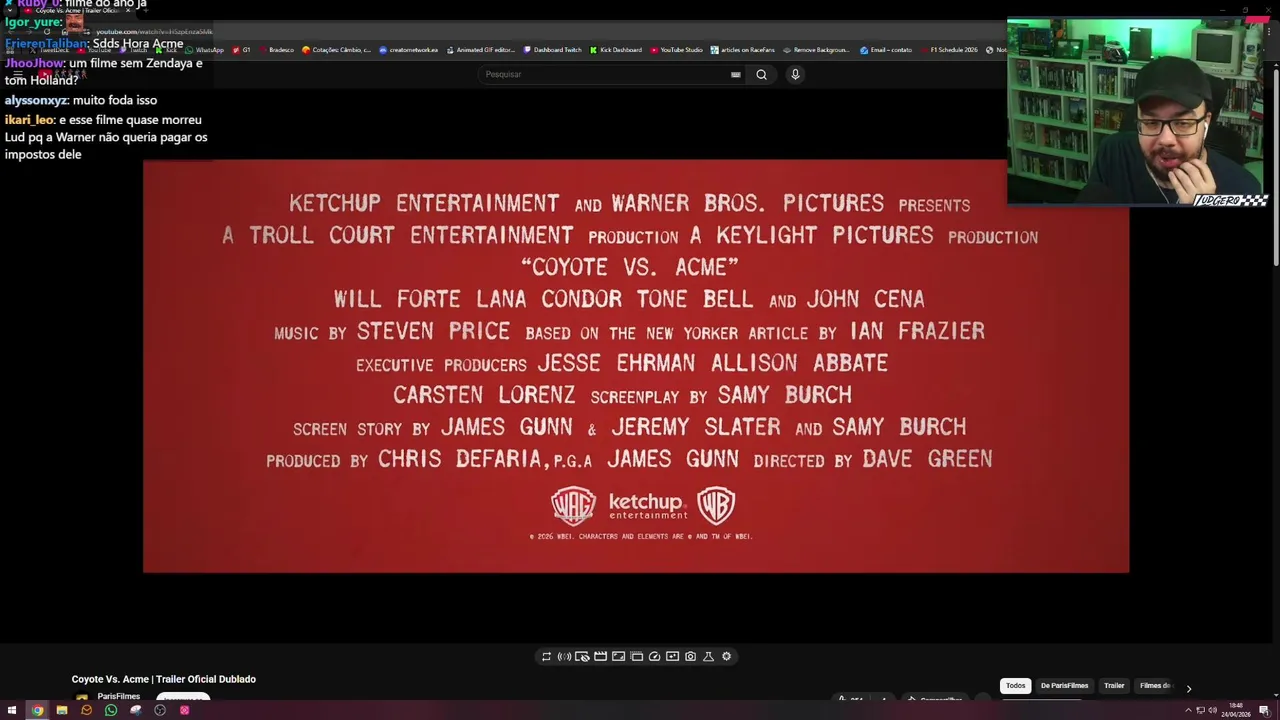Click the red credits video frame

point(636,366)
